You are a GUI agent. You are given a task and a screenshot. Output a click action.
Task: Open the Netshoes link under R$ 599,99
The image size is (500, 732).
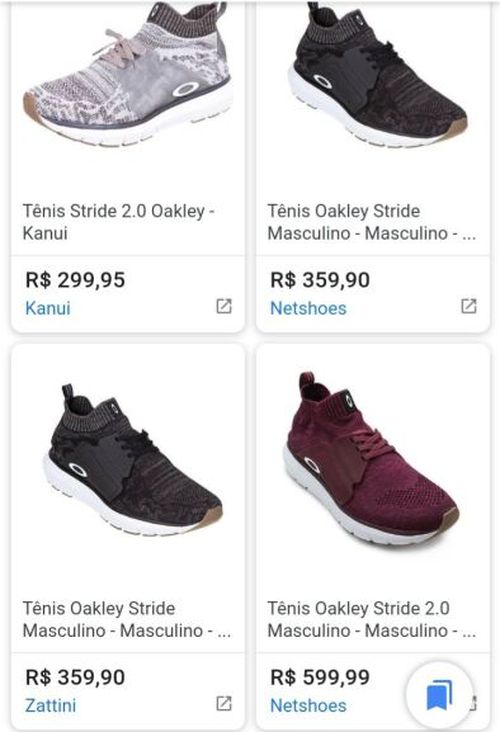point(308,705)
